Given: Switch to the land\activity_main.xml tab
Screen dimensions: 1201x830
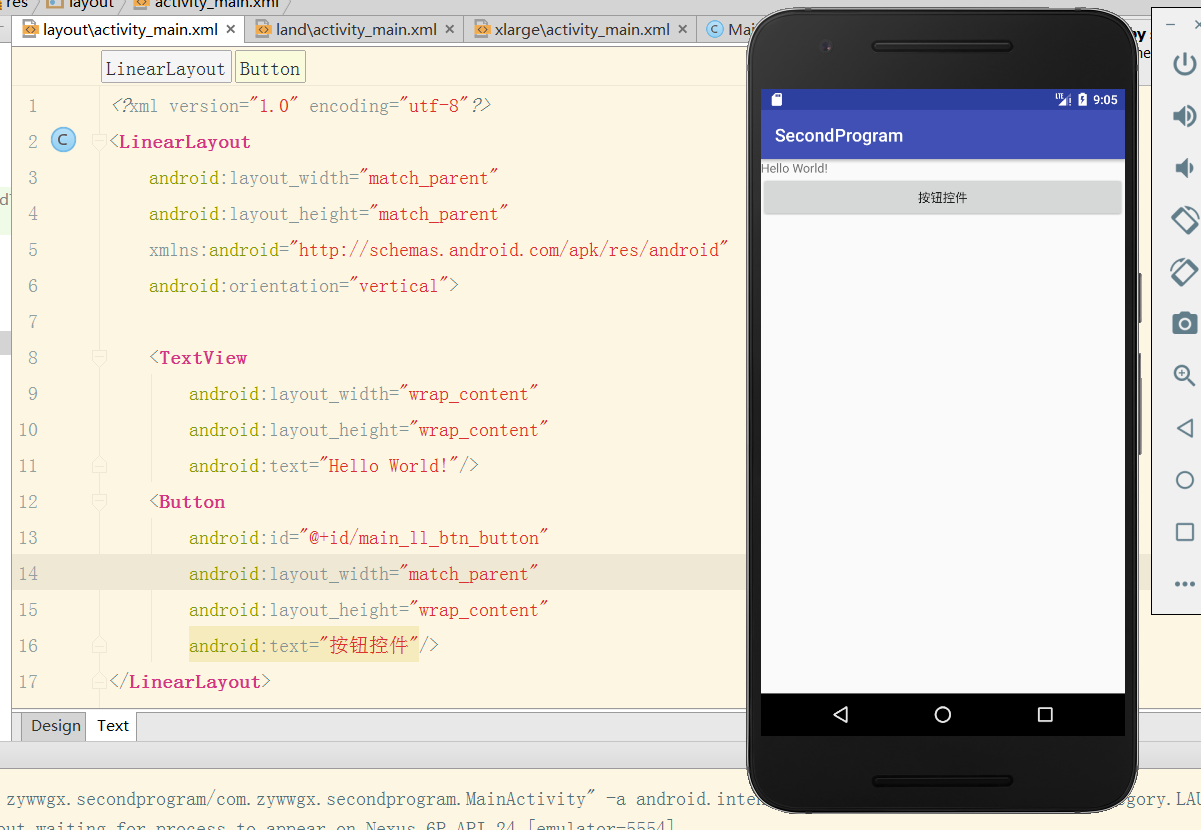Looking at the screenshot, I should (356, 29).
